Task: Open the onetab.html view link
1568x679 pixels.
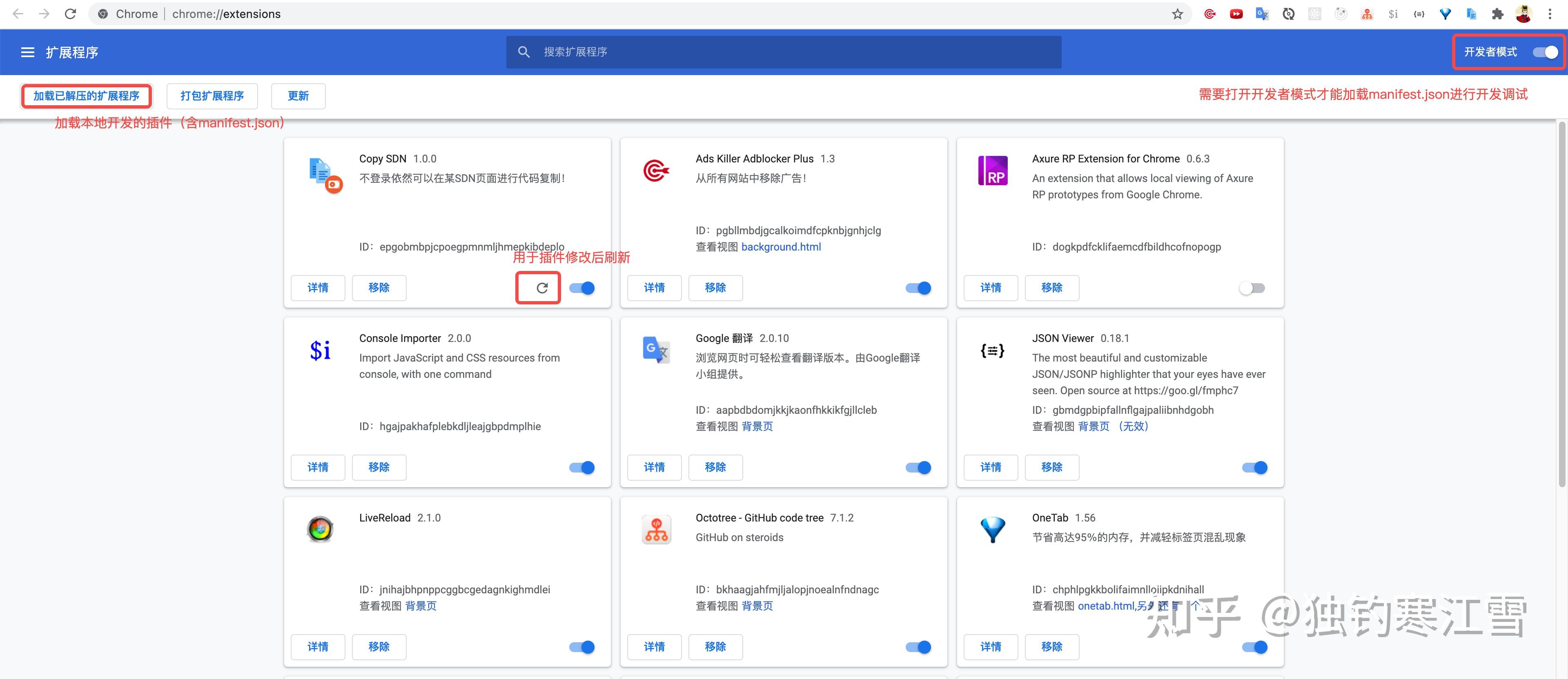Action: click(1106, 606)
